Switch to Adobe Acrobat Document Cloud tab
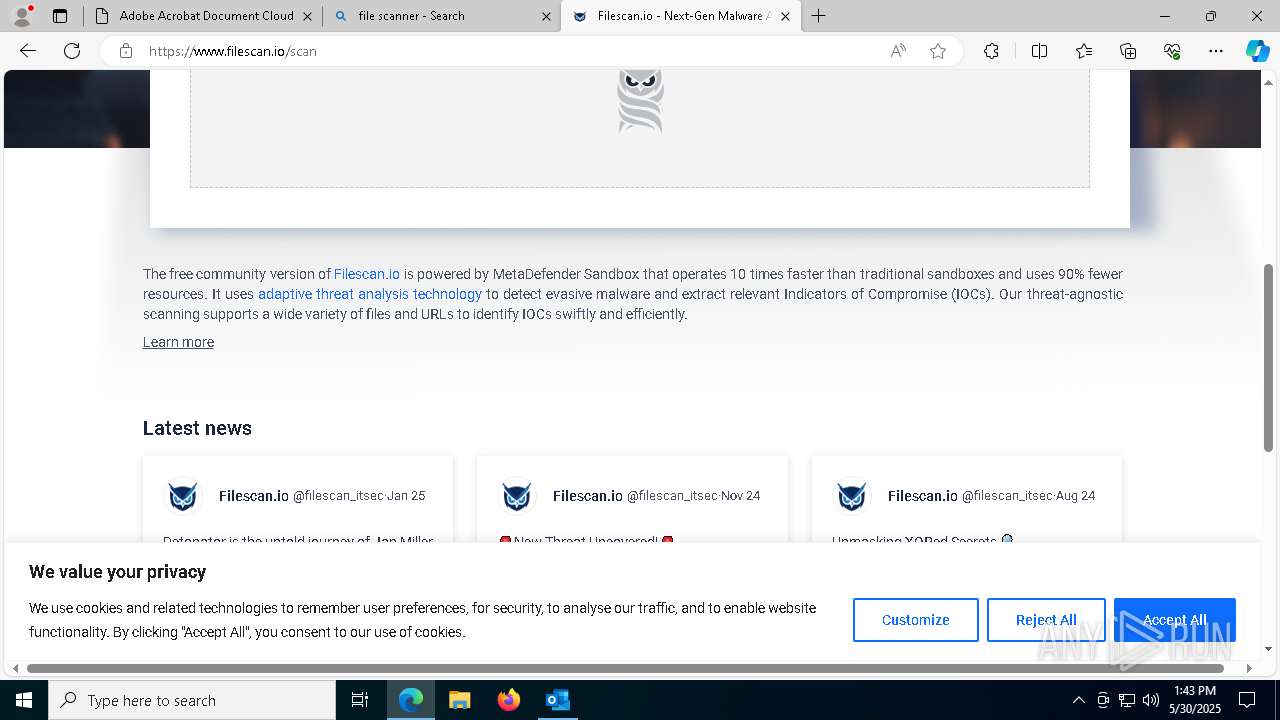 204,16
